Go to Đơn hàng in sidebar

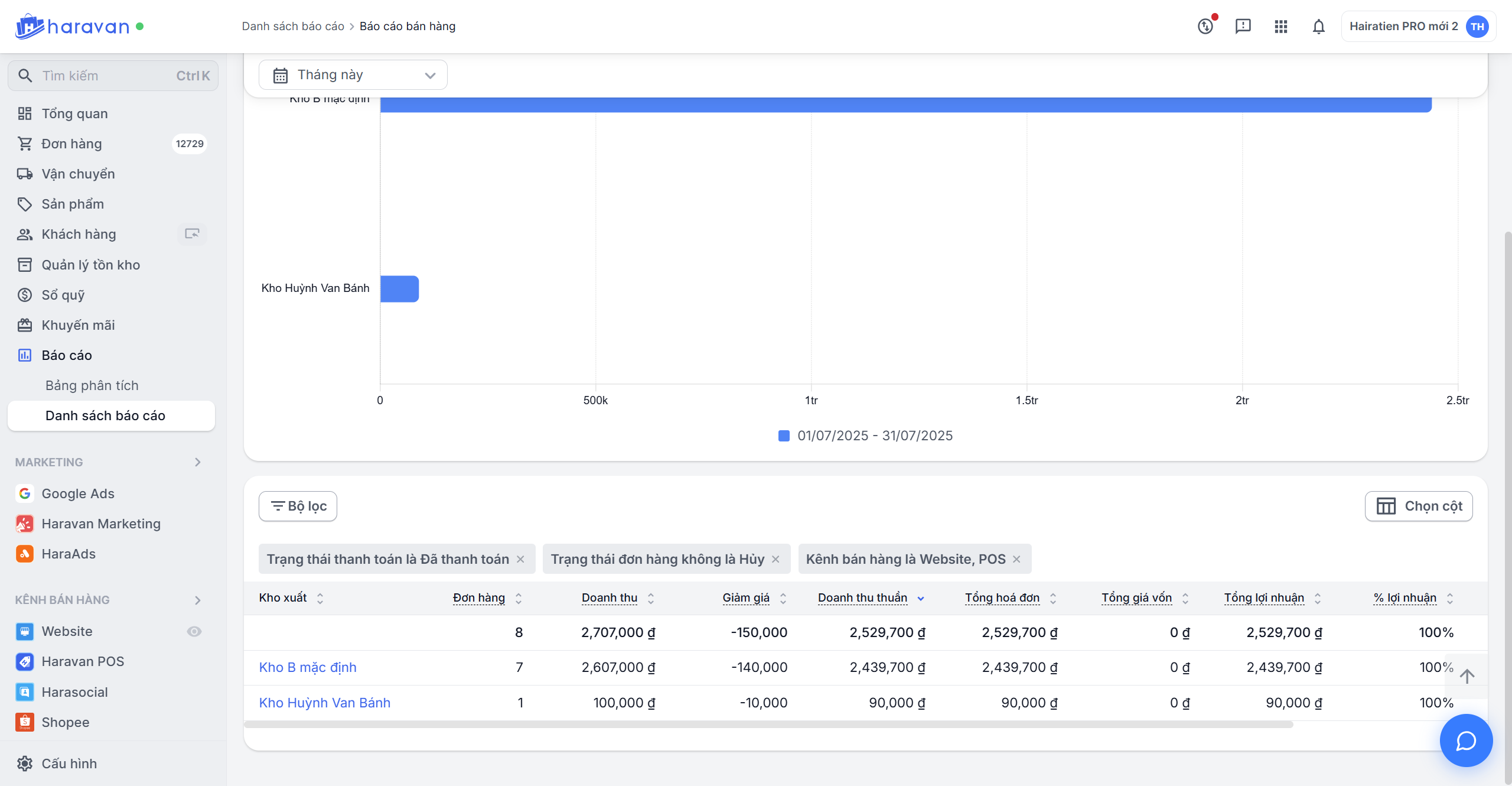(71, 144)
